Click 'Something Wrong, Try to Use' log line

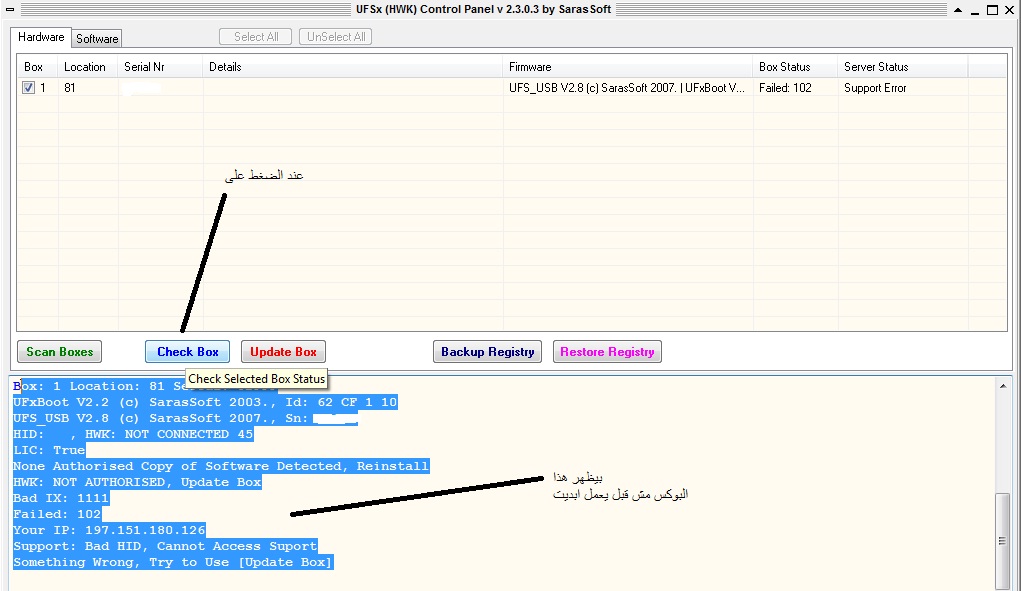(173, 562)
